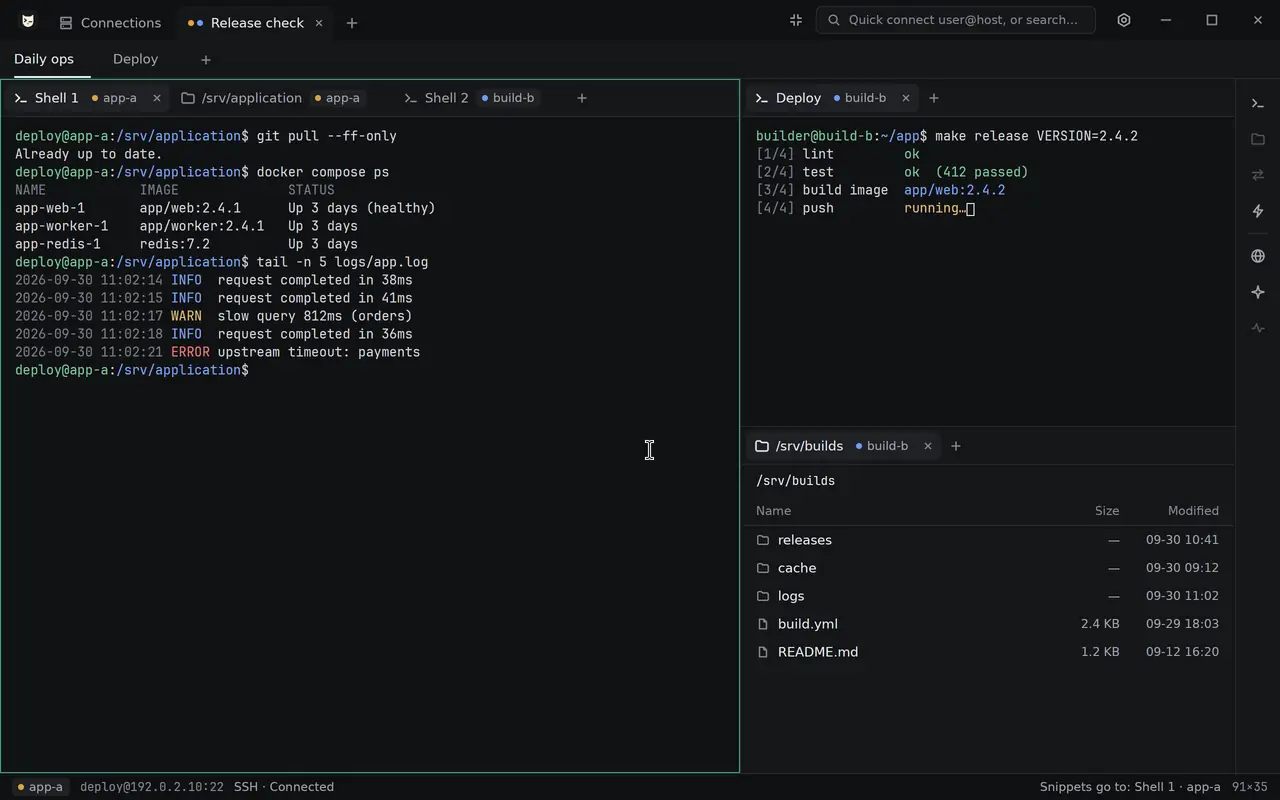Open the sidebar folder files icon

[1258, 139]
